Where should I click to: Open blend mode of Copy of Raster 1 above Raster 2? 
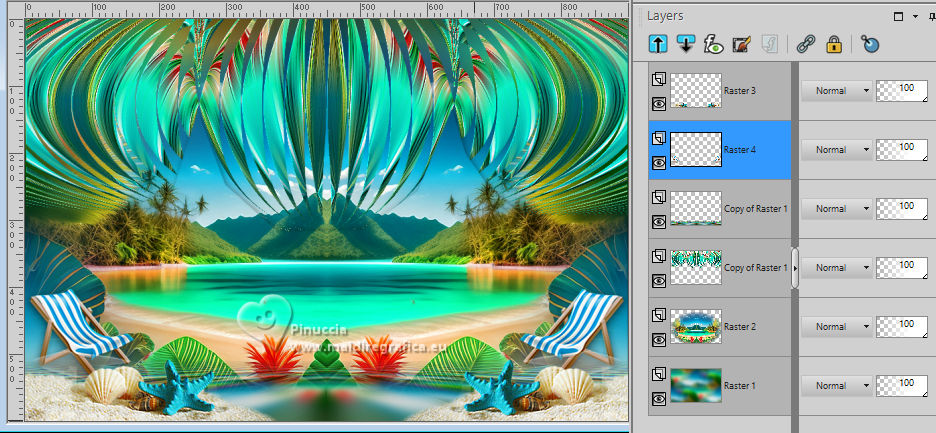836,268
